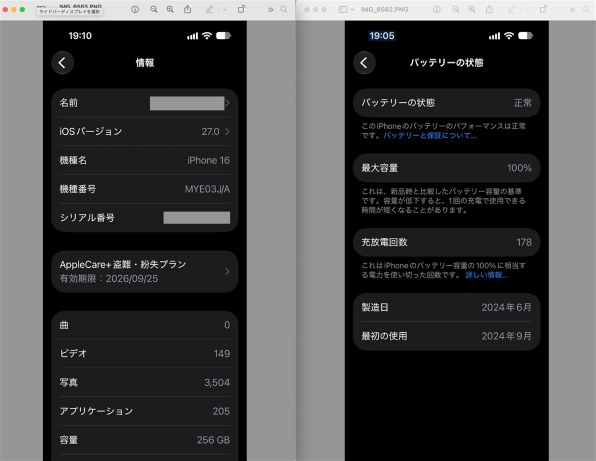Screen dimensions: 596x461
Task: Click the 19:05 clock in right screenshot
Action: 382,36
